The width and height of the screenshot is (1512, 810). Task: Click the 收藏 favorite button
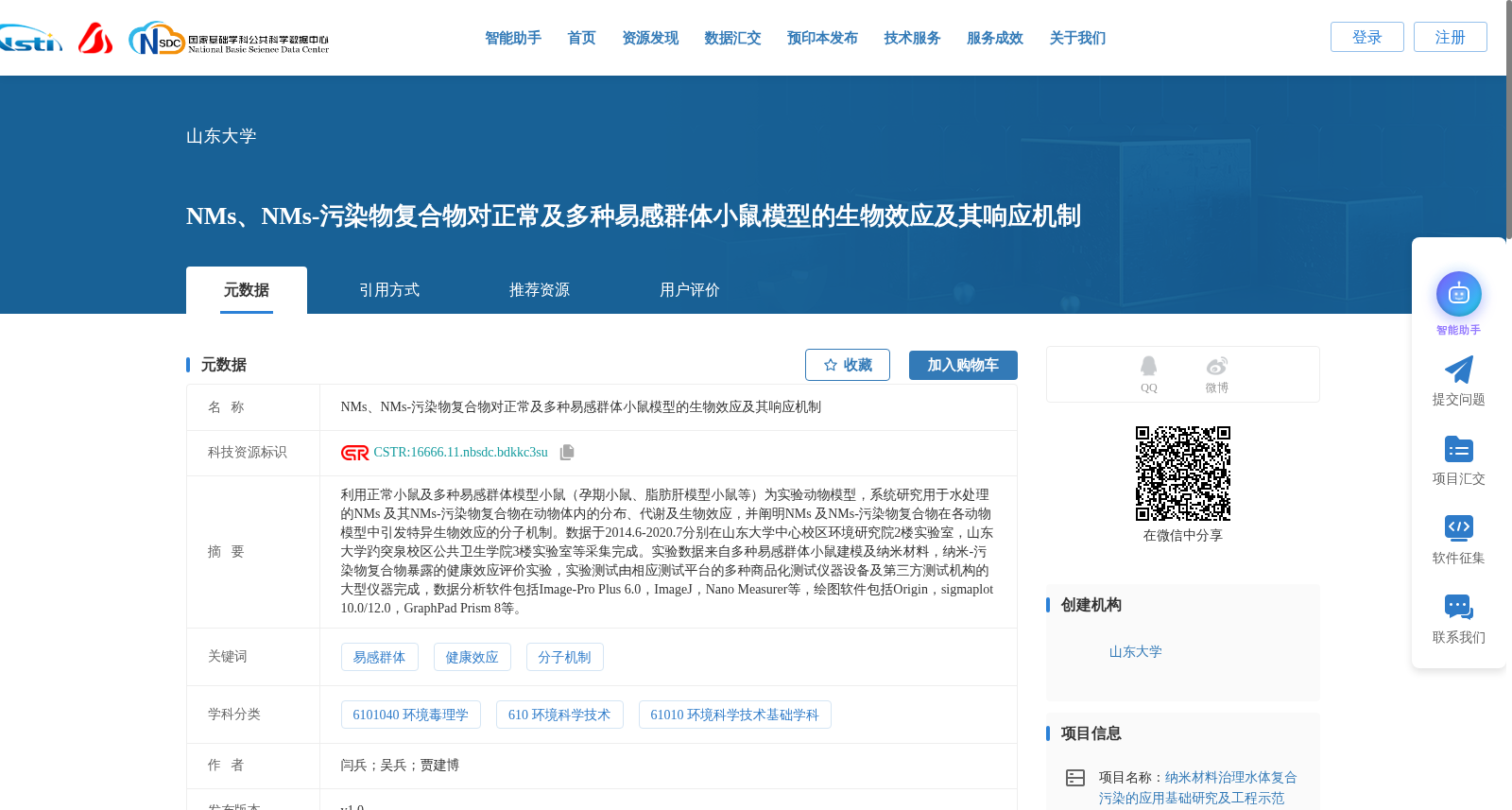pos(848,365)
